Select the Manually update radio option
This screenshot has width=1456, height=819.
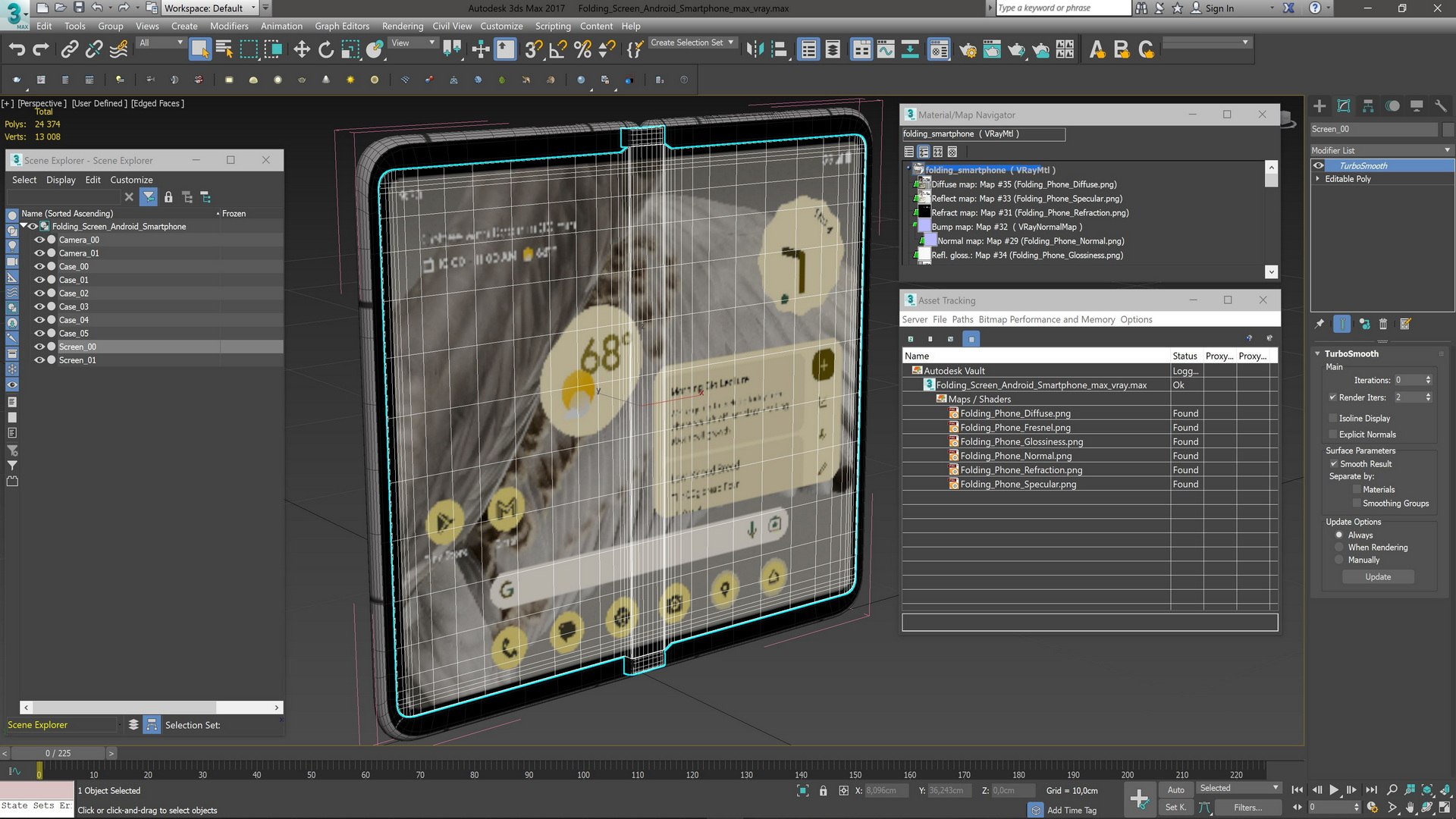pos(1339,560)
